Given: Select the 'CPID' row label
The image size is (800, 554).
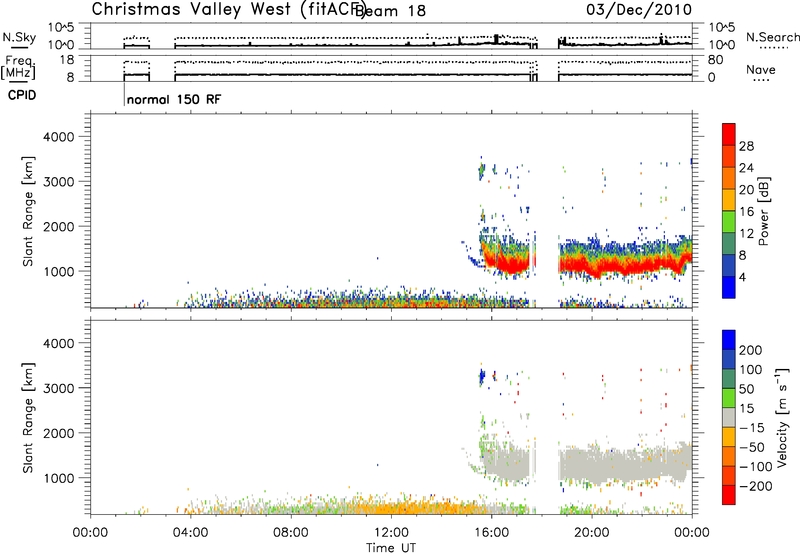Looking at the screenshot, I should click(x=22, y=95).
